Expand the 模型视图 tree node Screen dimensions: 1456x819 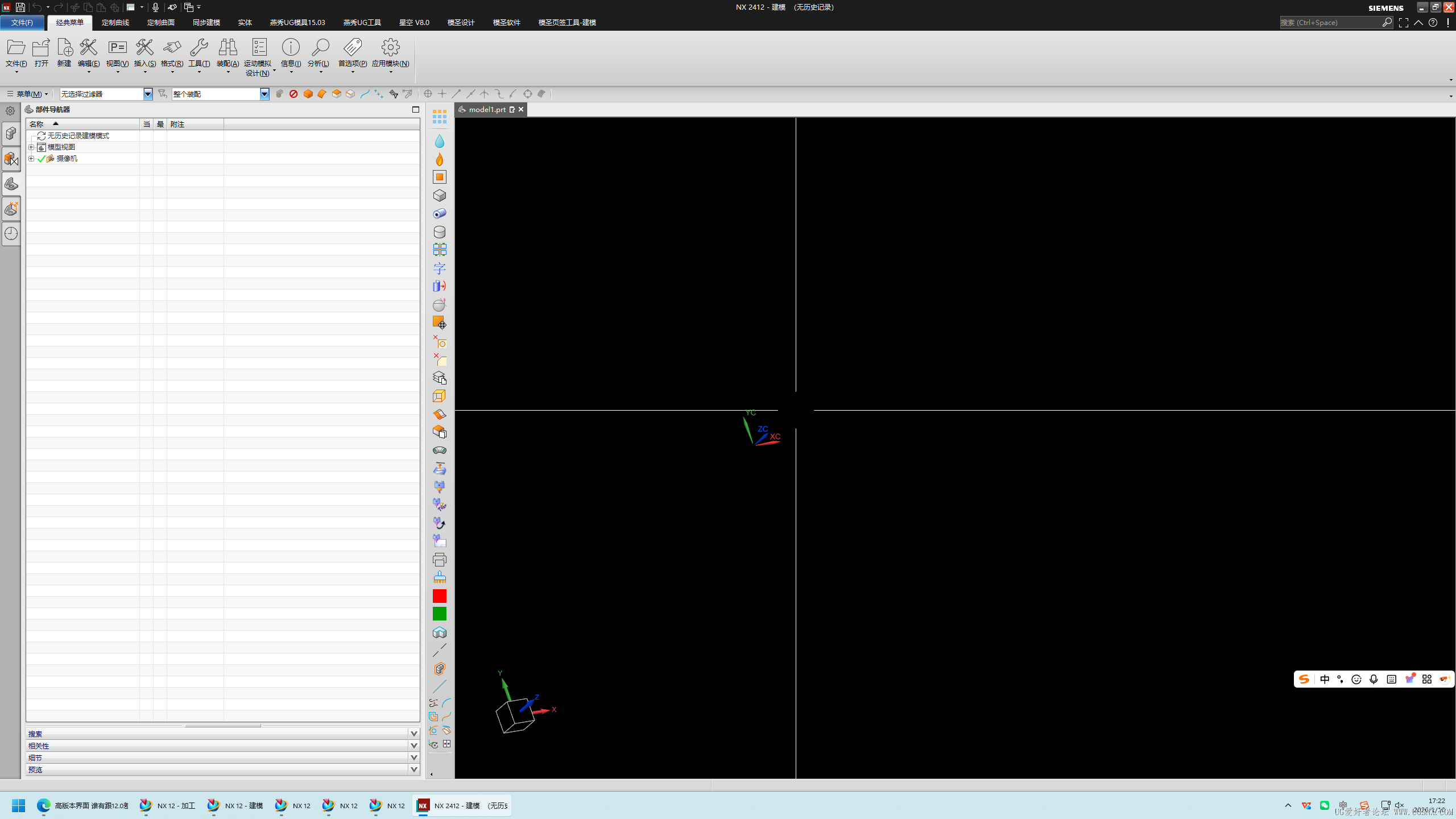click(x=31, y=147)
